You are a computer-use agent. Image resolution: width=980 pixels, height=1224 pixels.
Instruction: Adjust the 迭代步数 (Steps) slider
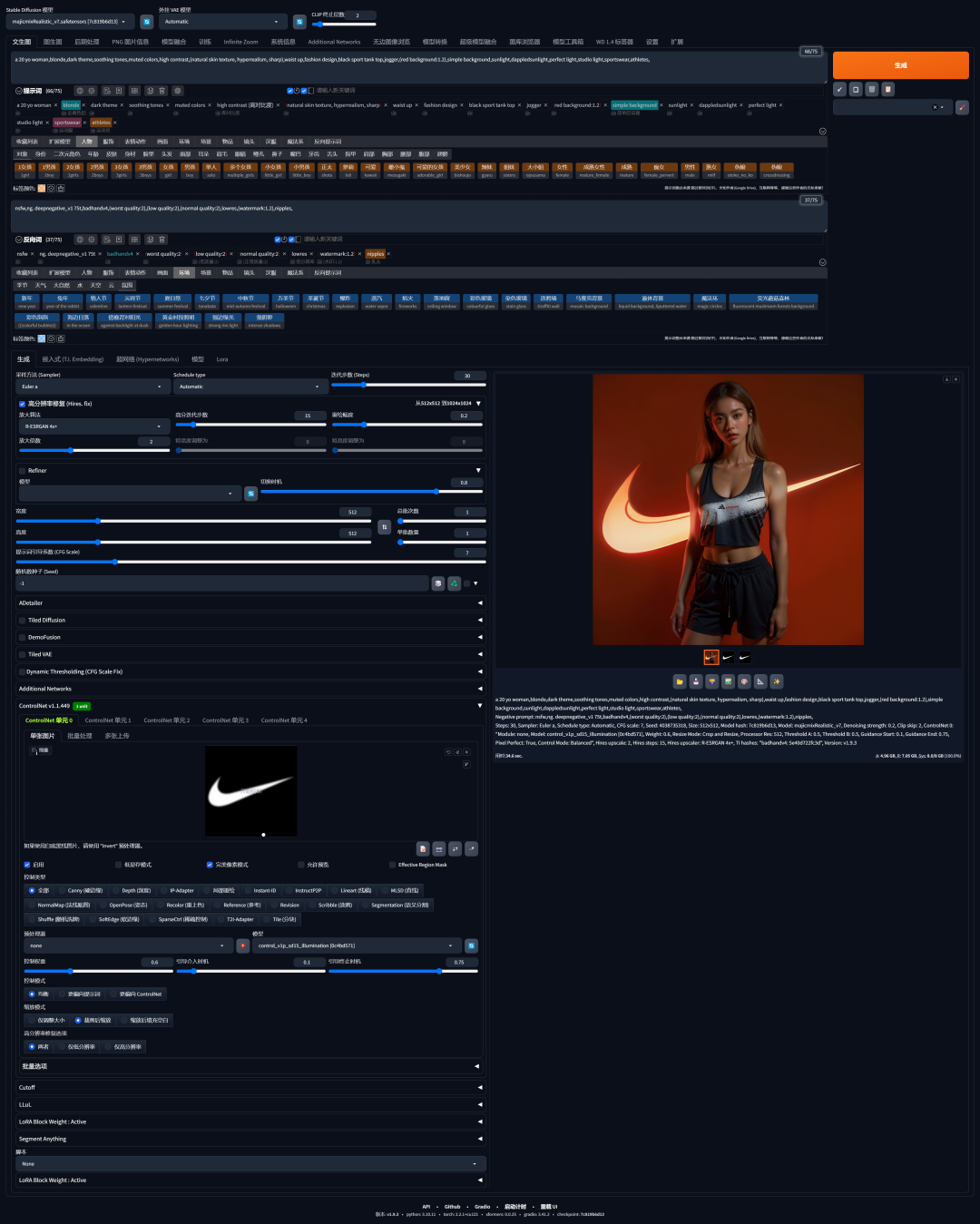[x=407, y=385]
